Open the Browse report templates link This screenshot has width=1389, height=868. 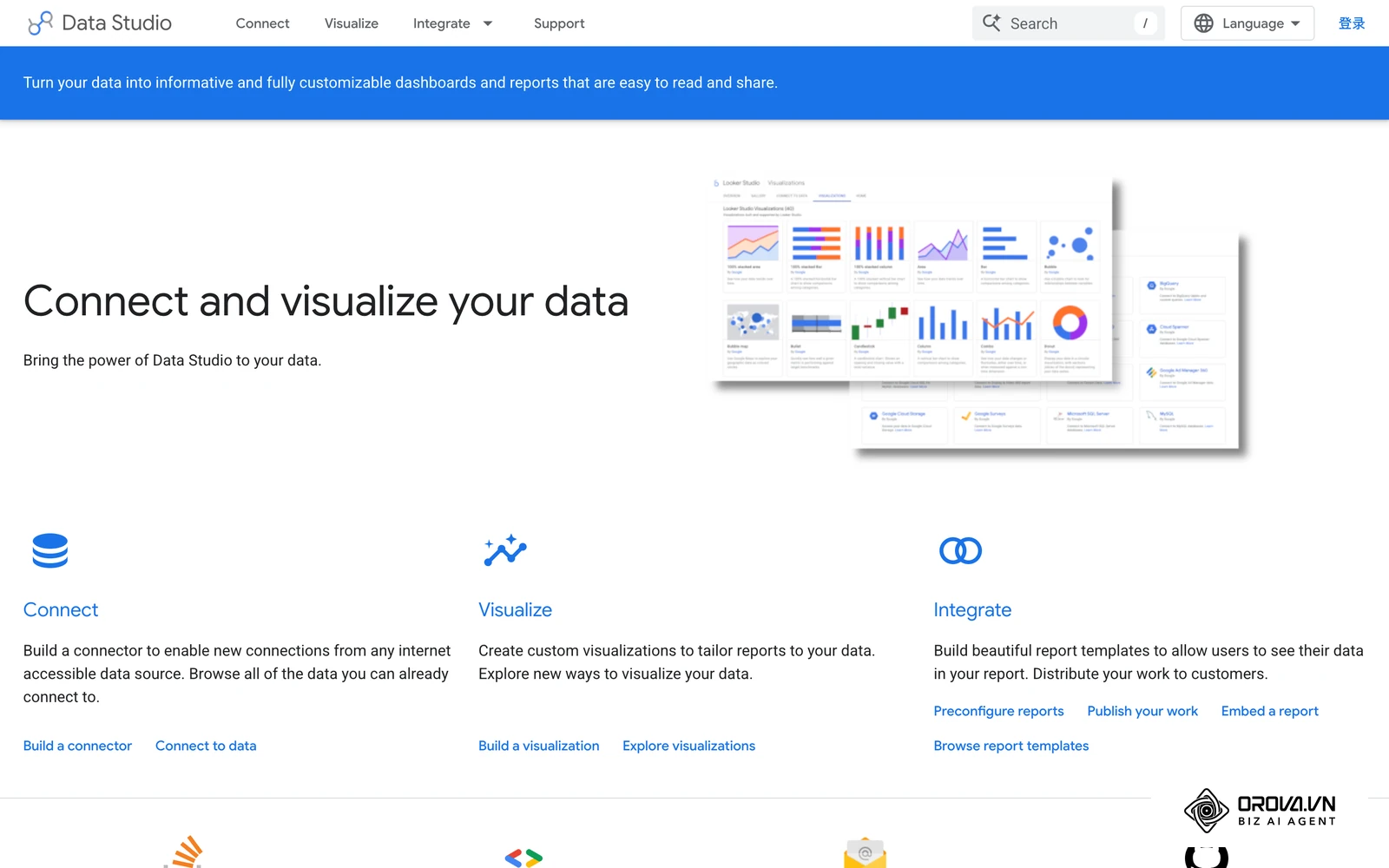click(1010, 746)
